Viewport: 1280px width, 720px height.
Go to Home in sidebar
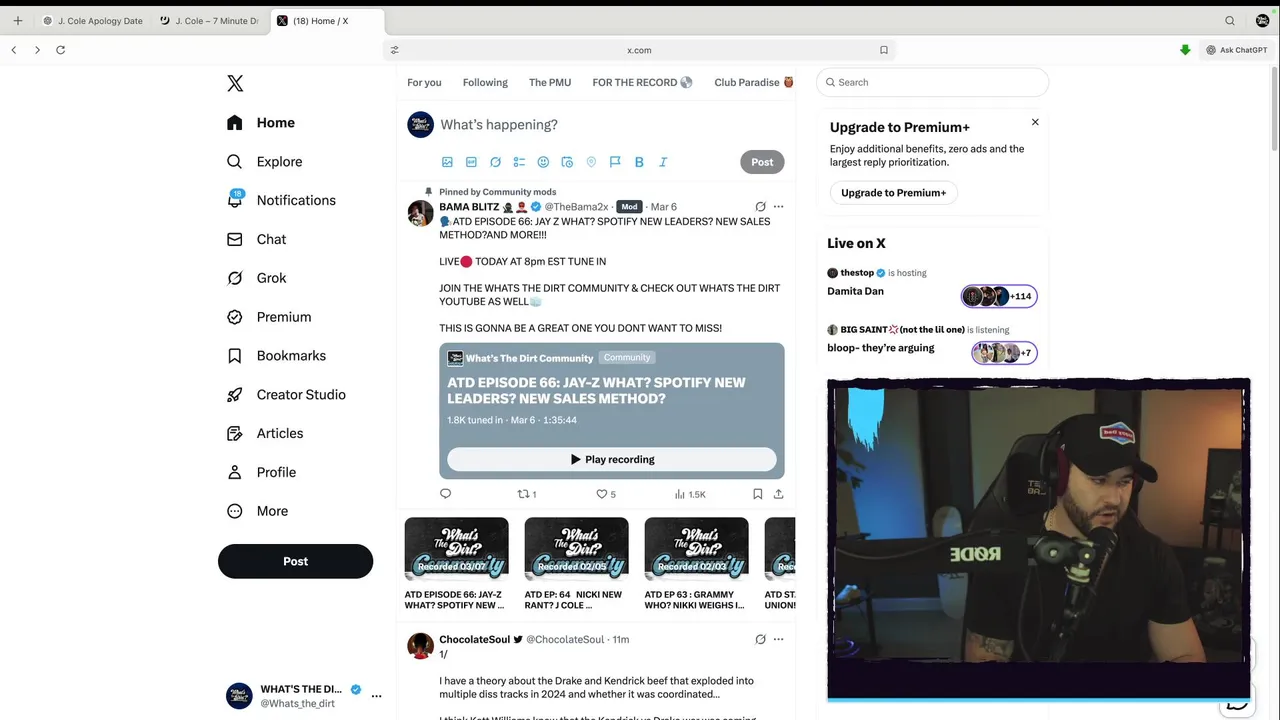pyautogui.click(x=260, y=123)
